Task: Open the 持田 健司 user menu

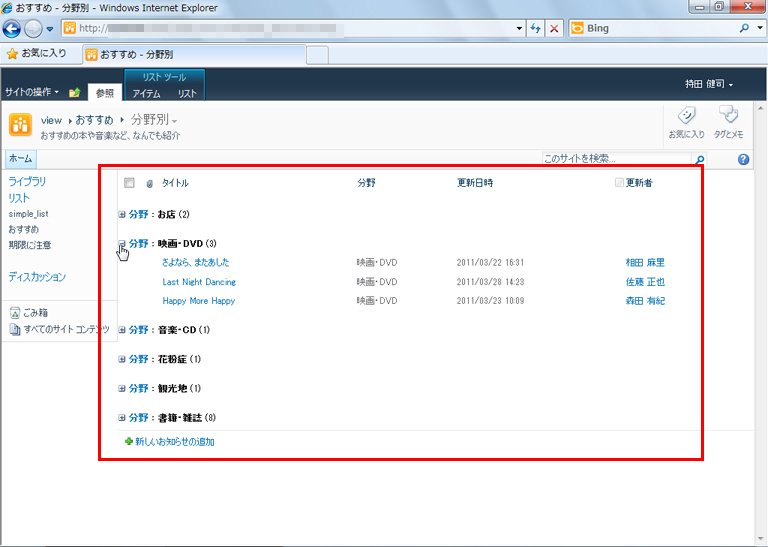Action: pyautogui.click(x=709, y=84)
